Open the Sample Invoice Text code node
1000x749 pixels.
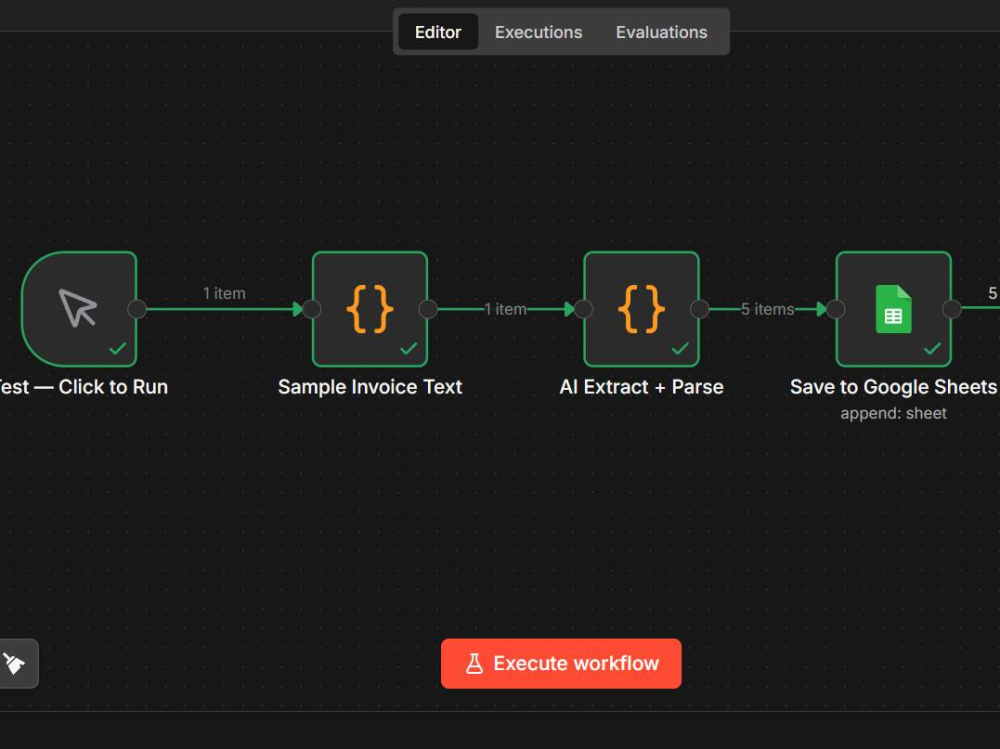coord(370,309)
